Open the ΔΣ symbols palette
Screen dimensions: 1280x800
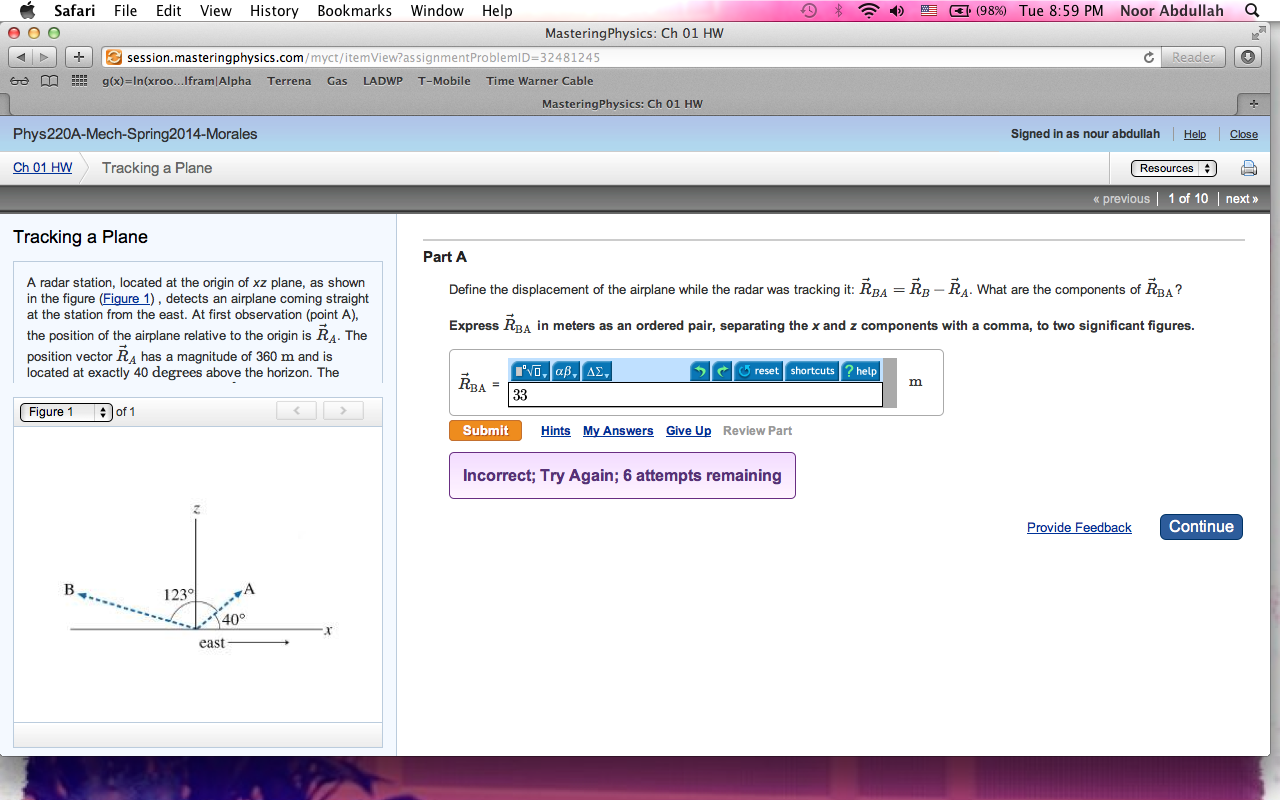click(x=597, y=371)
